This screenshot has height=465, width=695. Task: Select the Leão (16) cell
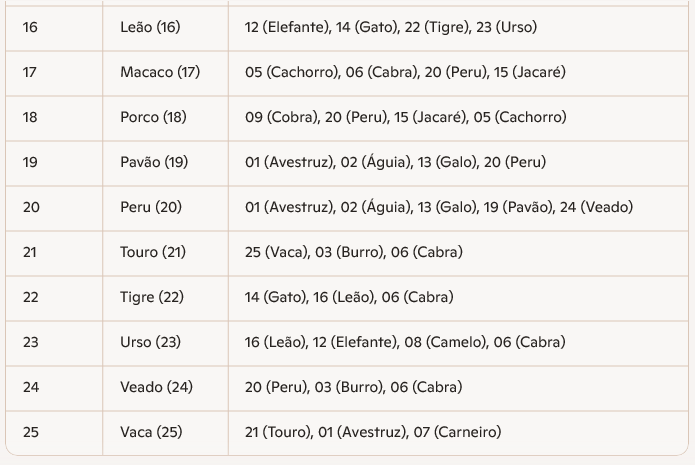(150, 27)
